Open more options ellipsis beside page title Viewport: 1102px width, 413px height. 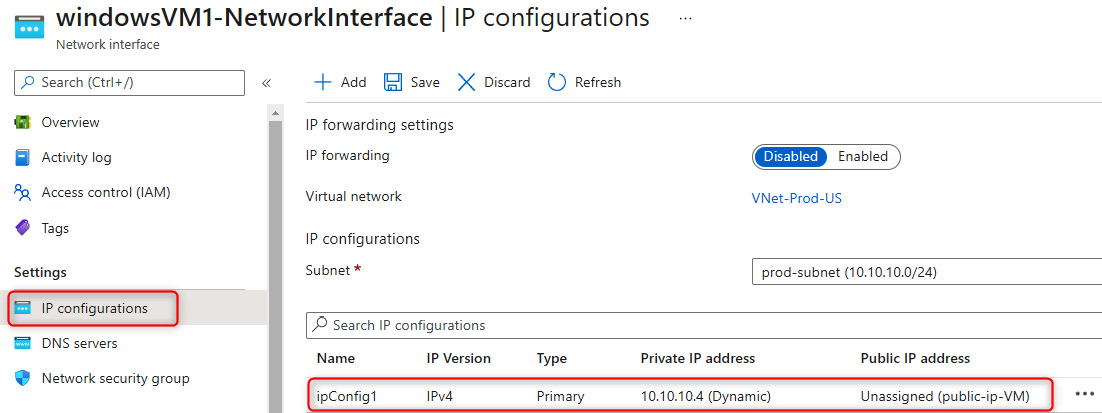point(685,18)
